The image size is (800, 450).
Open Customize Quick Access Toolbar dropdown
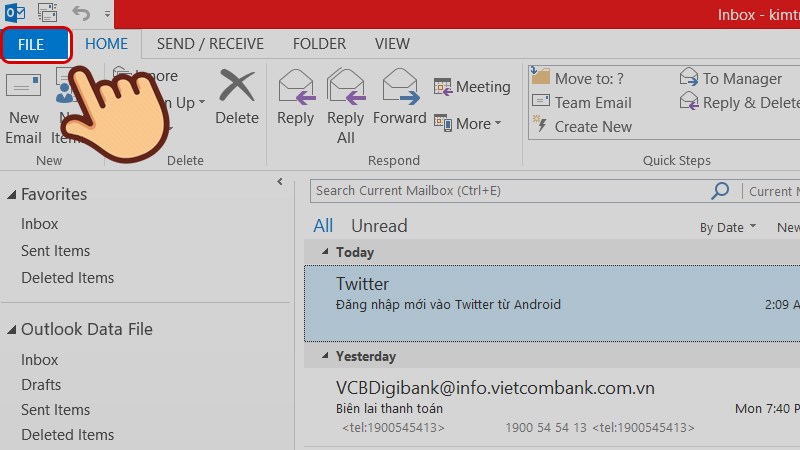coord(107,14)
